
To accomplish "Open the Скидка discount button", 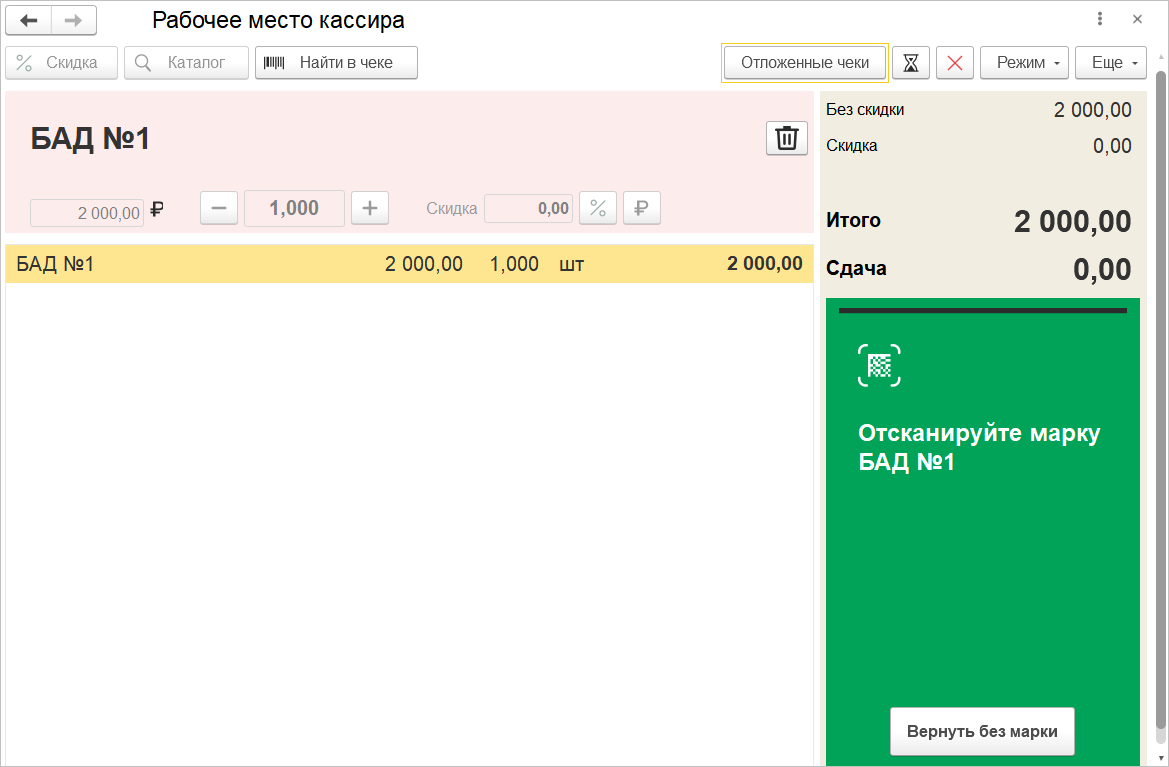I will pos(61,63).
